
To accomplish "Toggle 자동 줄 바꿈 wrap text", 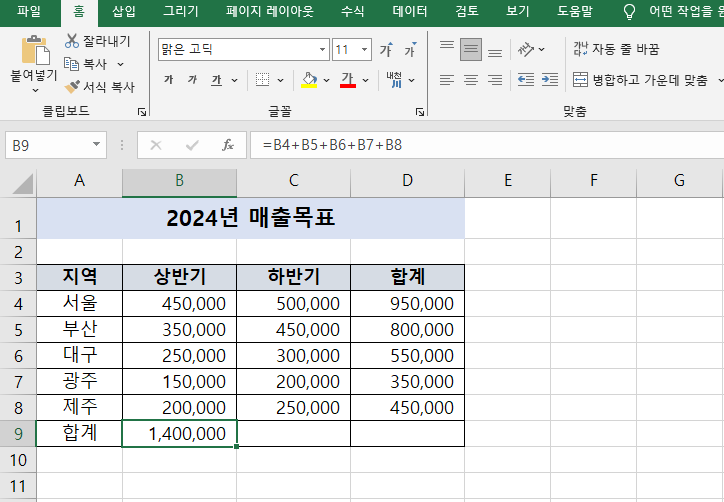I will coord(616,49).
